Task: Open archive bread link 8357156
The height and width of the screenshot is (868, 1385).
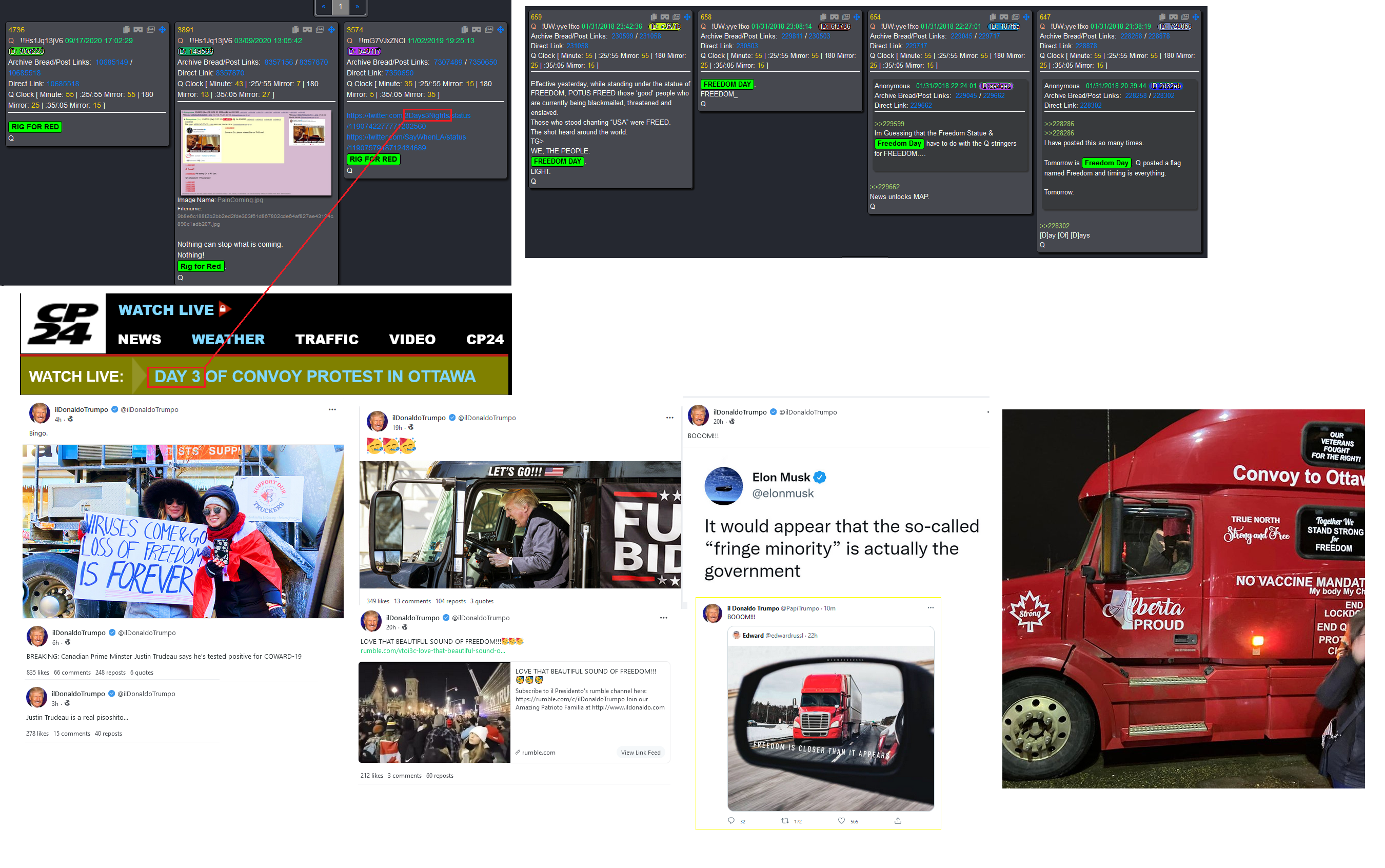Action: (x=279, y=63)
